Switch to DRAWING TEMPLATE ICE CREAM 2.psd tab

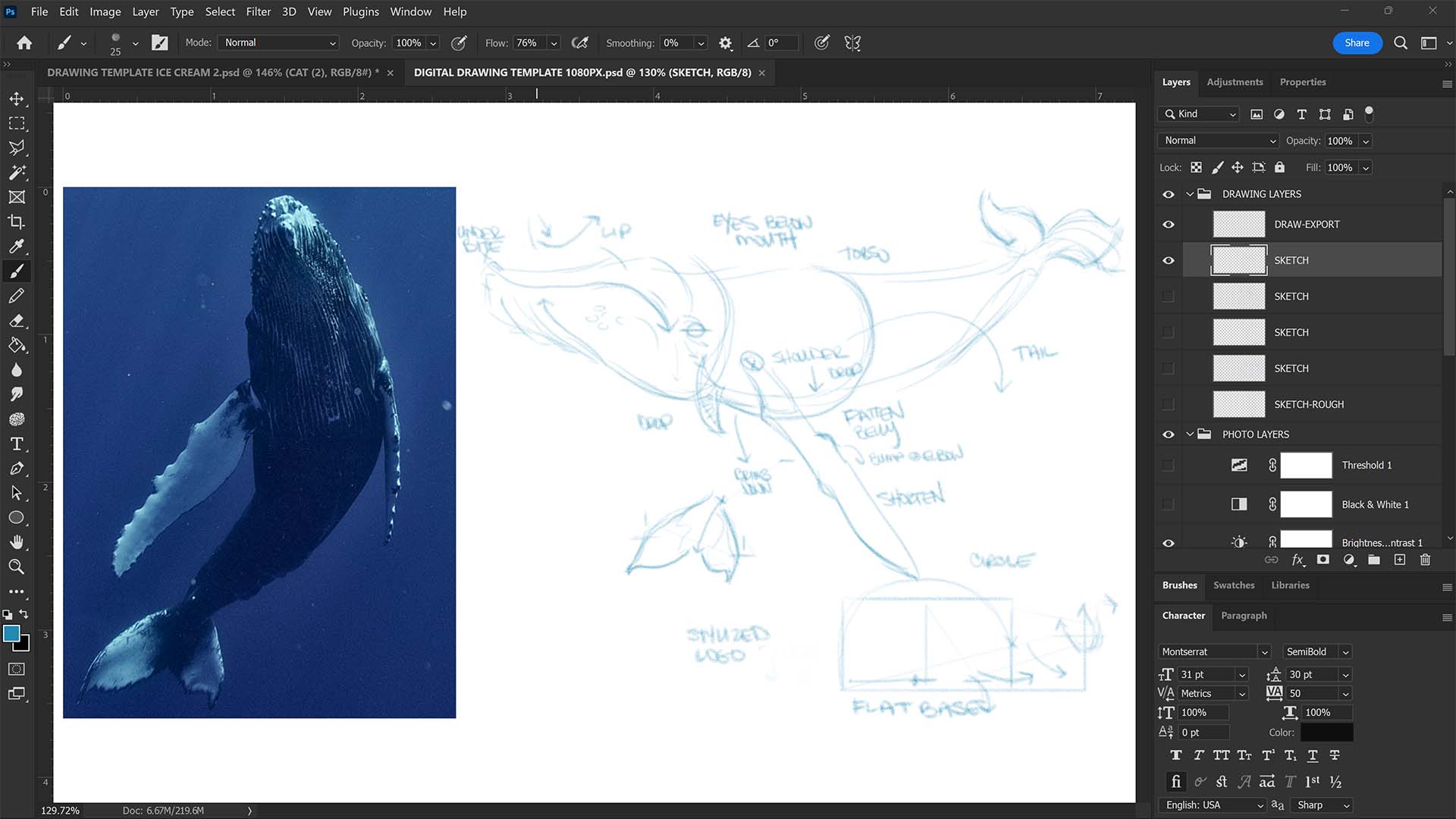click(x=213, y=73)
